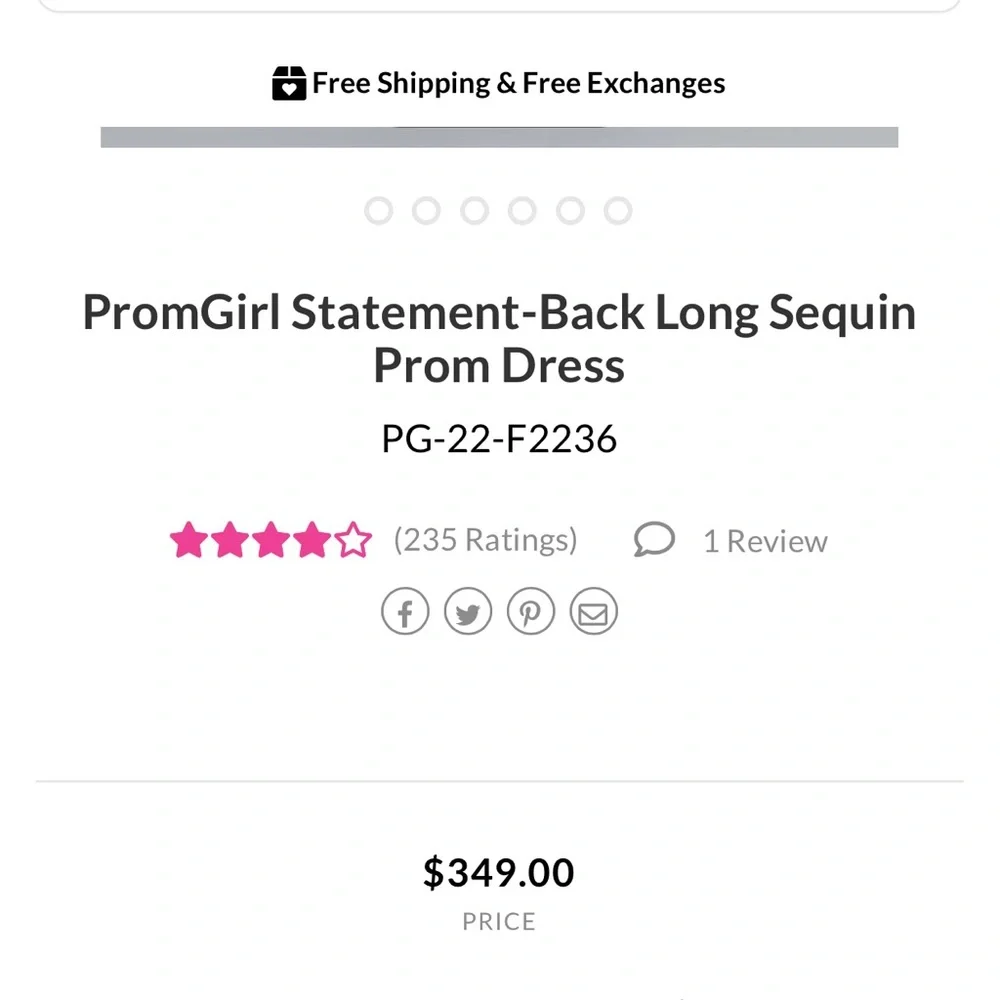Select the second image carousel dot
The width and height of the screenshot is (1000, 1000).
click(x=426, y=211)
